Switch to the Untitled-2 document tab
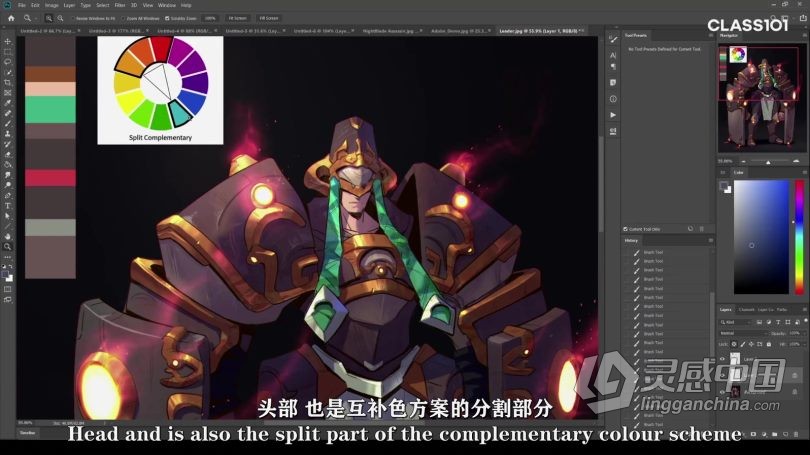The width and height of the screenshot is (810, 455). tap(50, 31)
